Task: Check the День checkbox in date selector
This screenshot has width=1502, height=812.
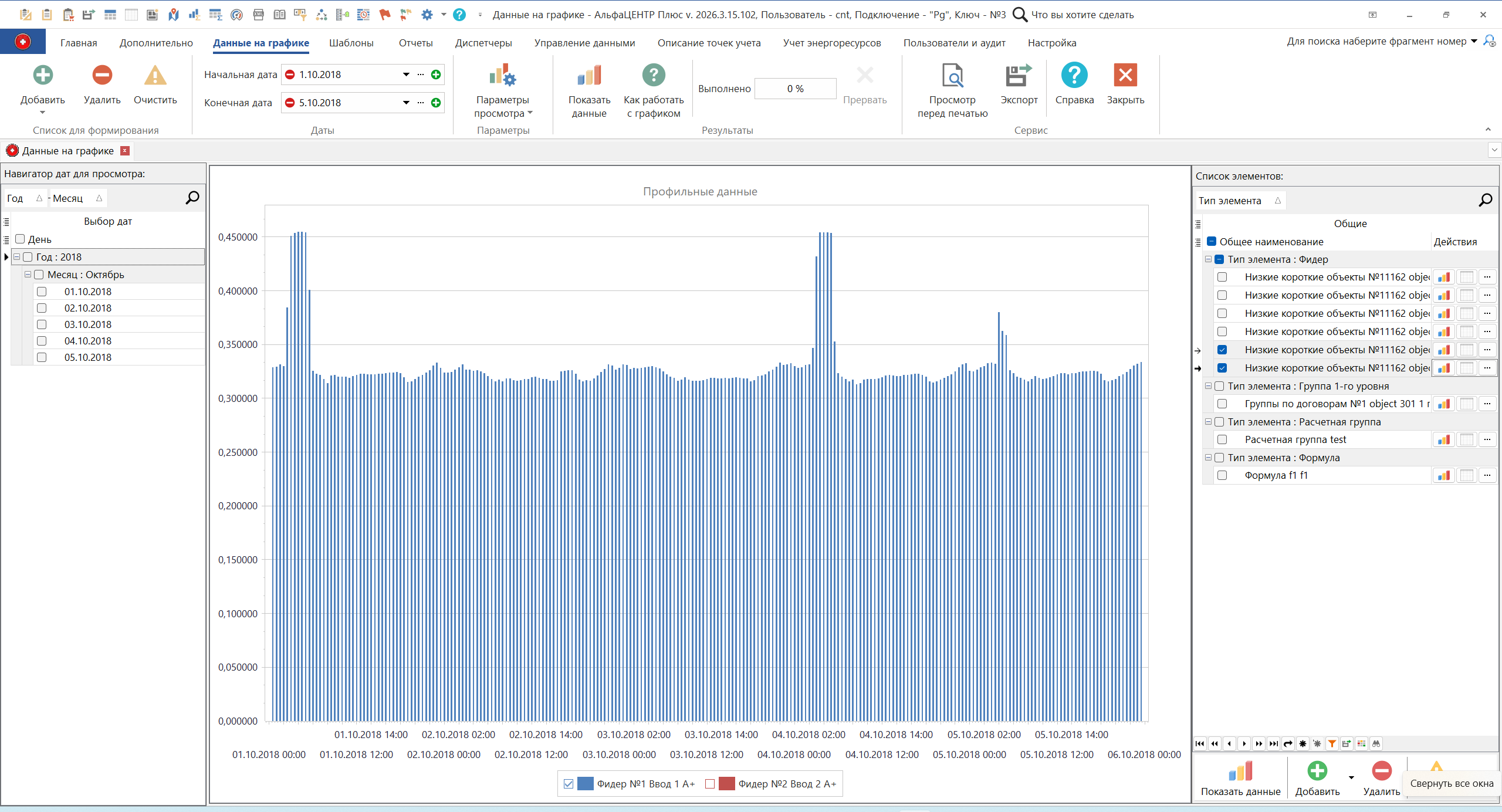Action: (x=19, y=239)
